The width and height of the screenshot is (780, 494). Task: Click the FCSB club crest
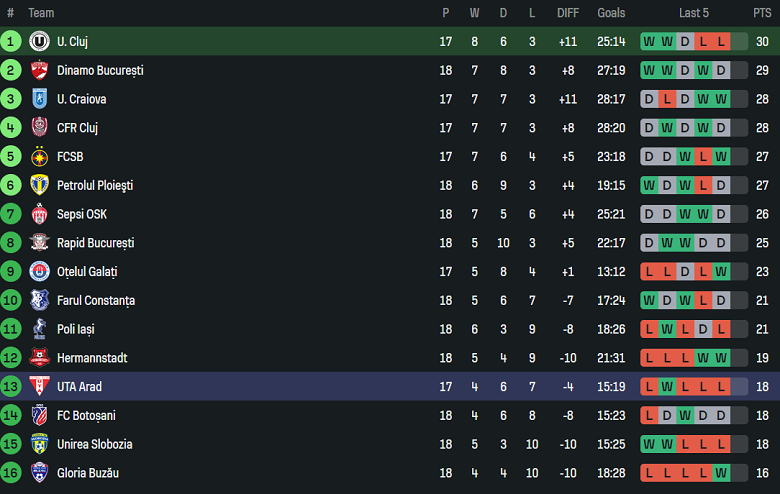(40, 157)
